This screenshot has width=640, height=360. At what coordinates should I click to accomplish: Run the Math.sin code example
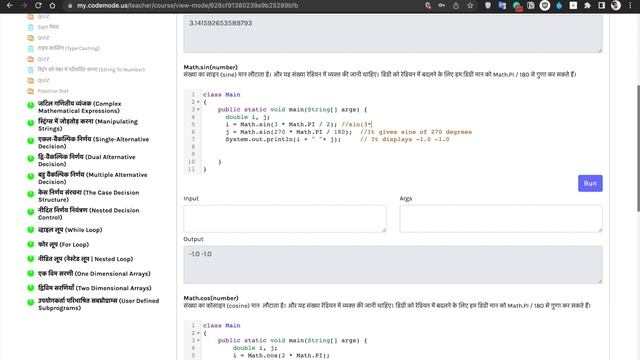[590, 183]
